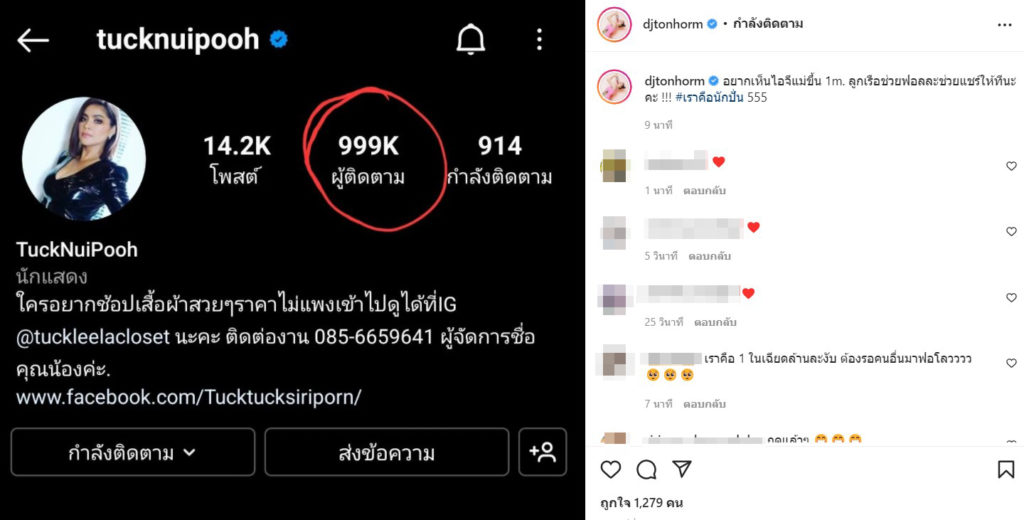View the 914 กำลังติดตาม following list
Viewport: 1024px width, 520px height.
pyautogui.click(x=500, y=160)
